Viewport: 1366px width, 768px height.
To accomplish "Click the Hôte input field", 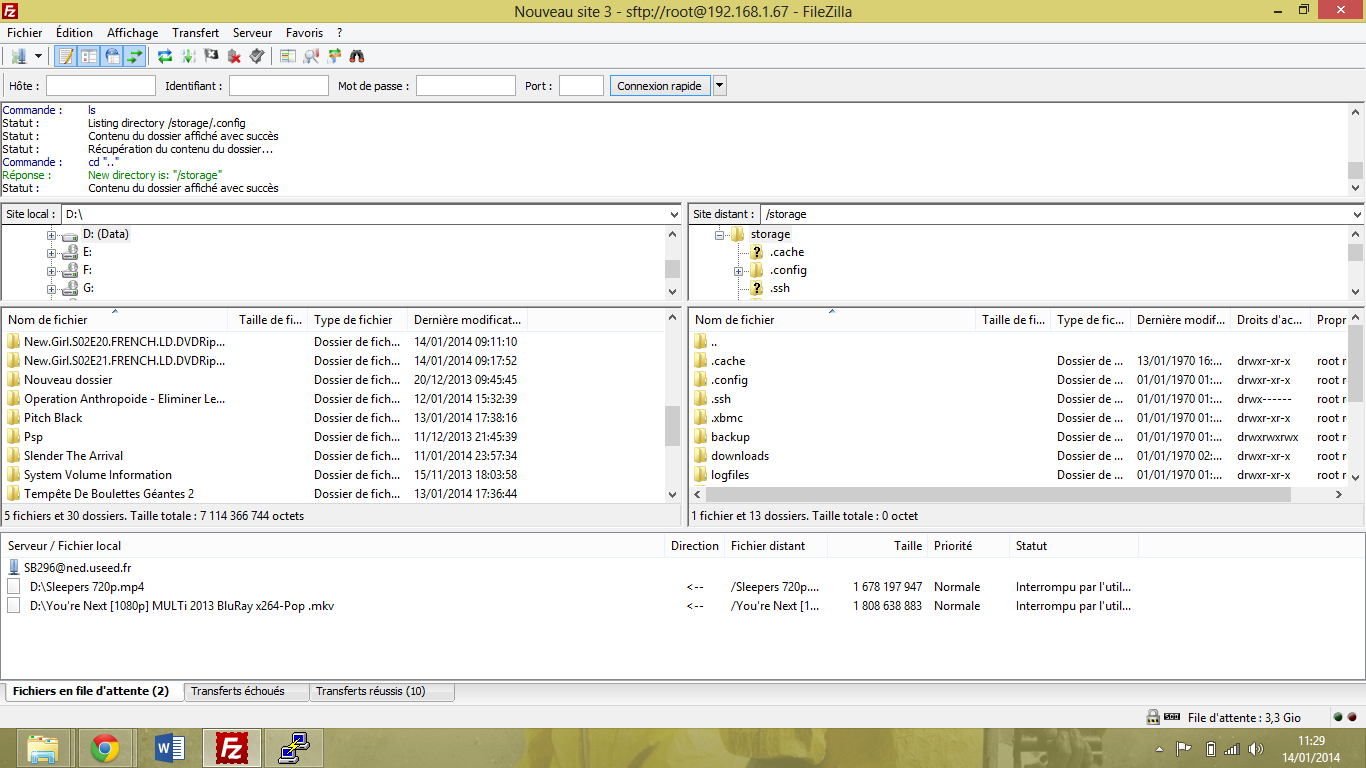I will click(x=101, y=86).
